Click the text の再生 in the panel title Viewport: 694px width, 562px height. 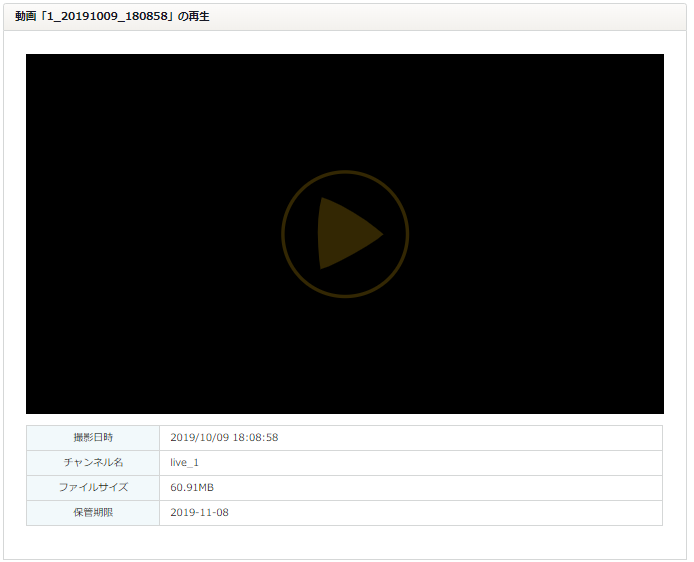tap(193, 17)
